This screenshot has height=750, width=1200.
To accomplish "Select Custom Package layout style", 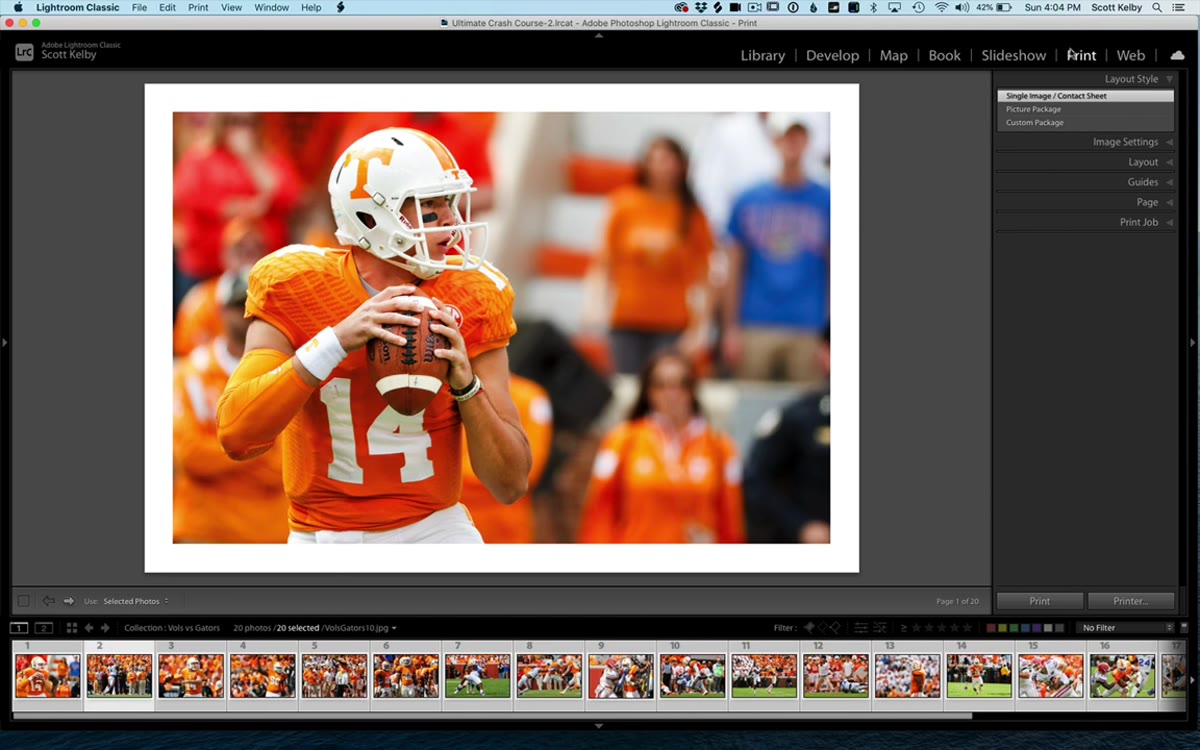I will pos(1085,122).
